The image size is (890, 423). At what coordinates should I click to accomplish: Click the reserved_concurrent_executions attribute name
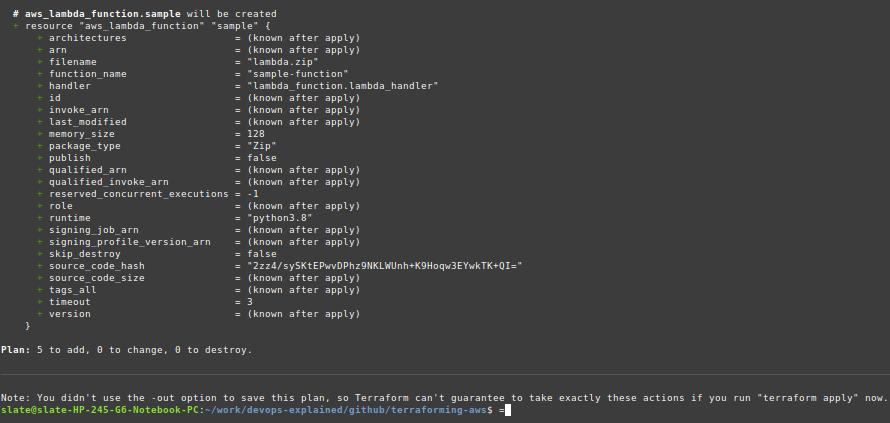coord(138,194)
